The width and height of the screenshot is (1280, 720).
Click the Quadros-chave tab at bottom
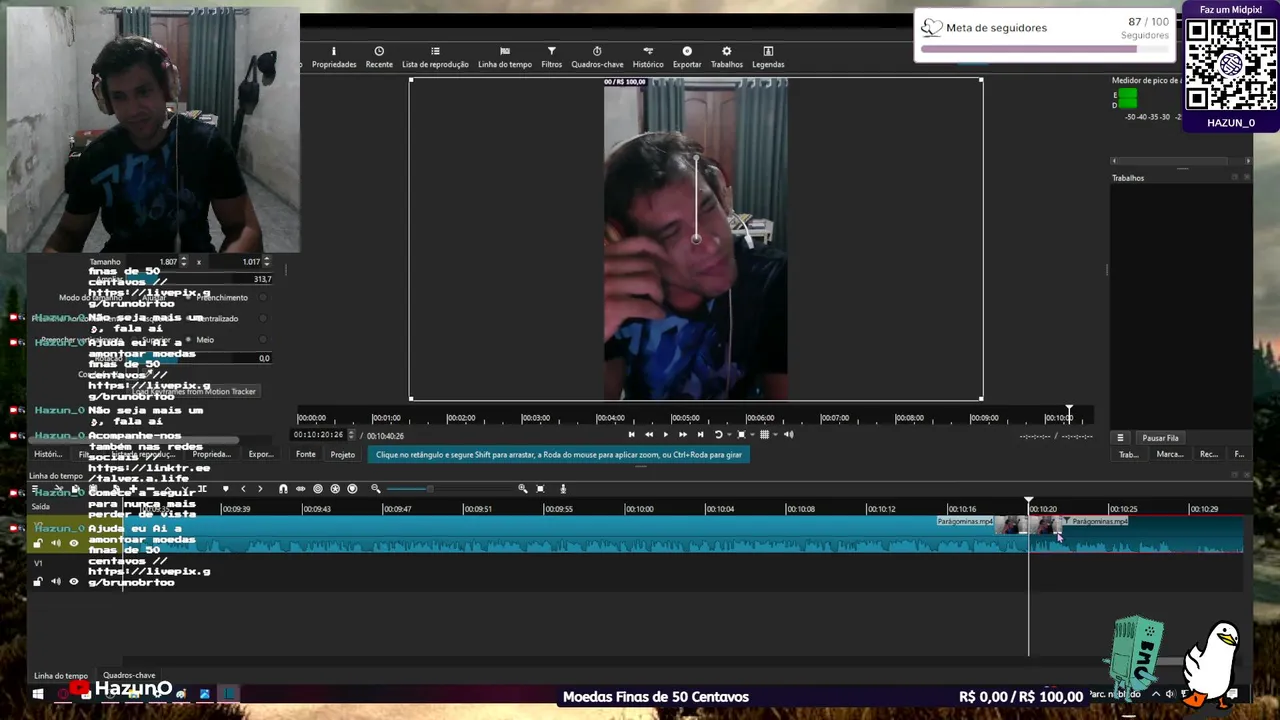129,676
